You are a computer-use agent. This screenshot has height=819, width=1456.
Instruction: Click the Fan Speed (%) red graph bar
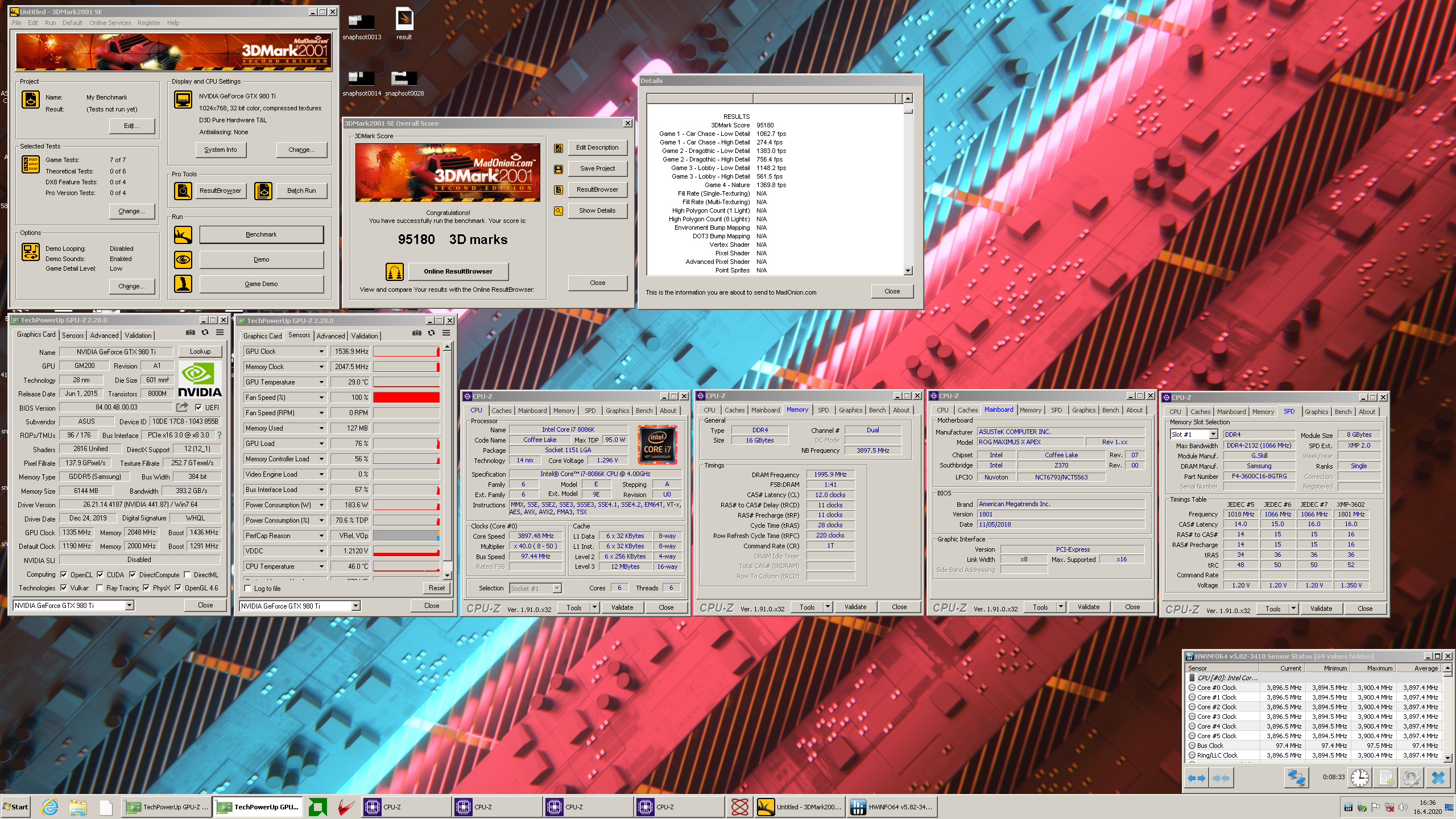406,398
